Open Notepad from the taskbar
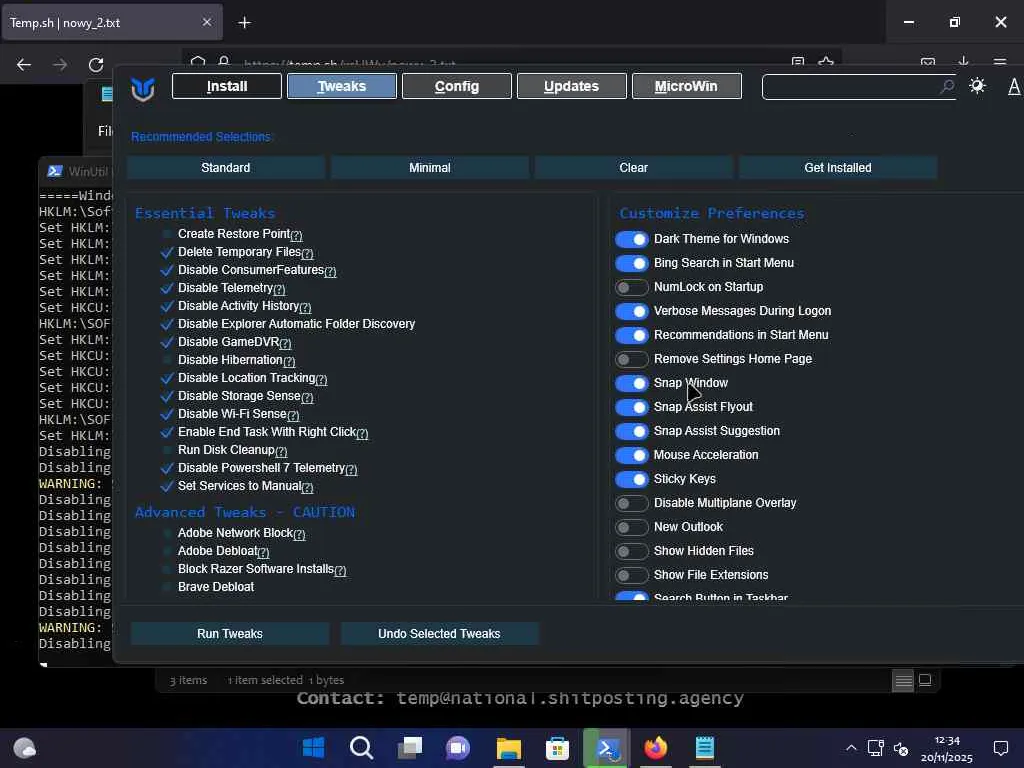The image size is (1024, 768). pyautogui.click(x=705, y=748)
